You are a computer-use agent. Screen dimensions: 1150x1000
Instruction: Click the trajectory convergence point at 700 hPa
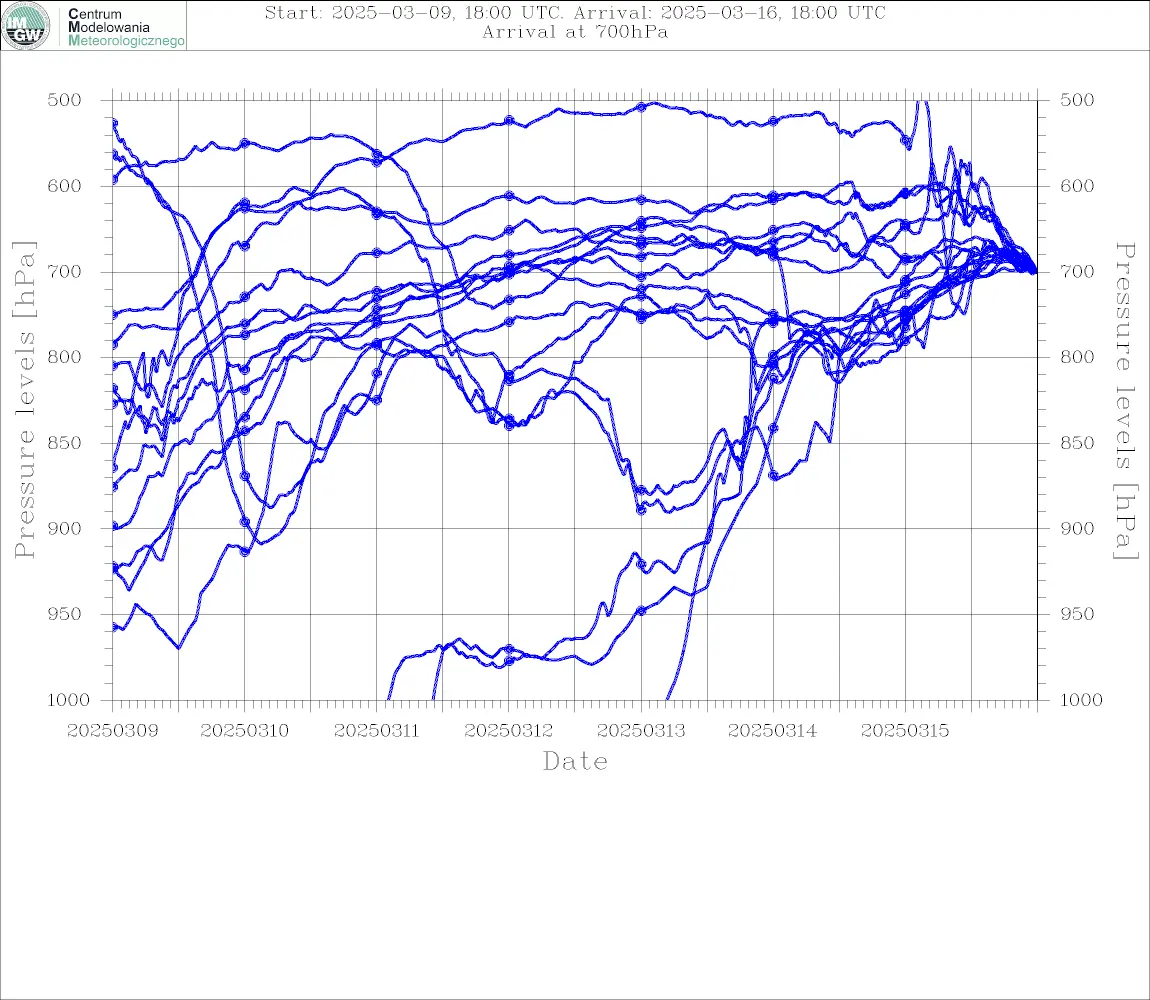(x=1034, y=271)
